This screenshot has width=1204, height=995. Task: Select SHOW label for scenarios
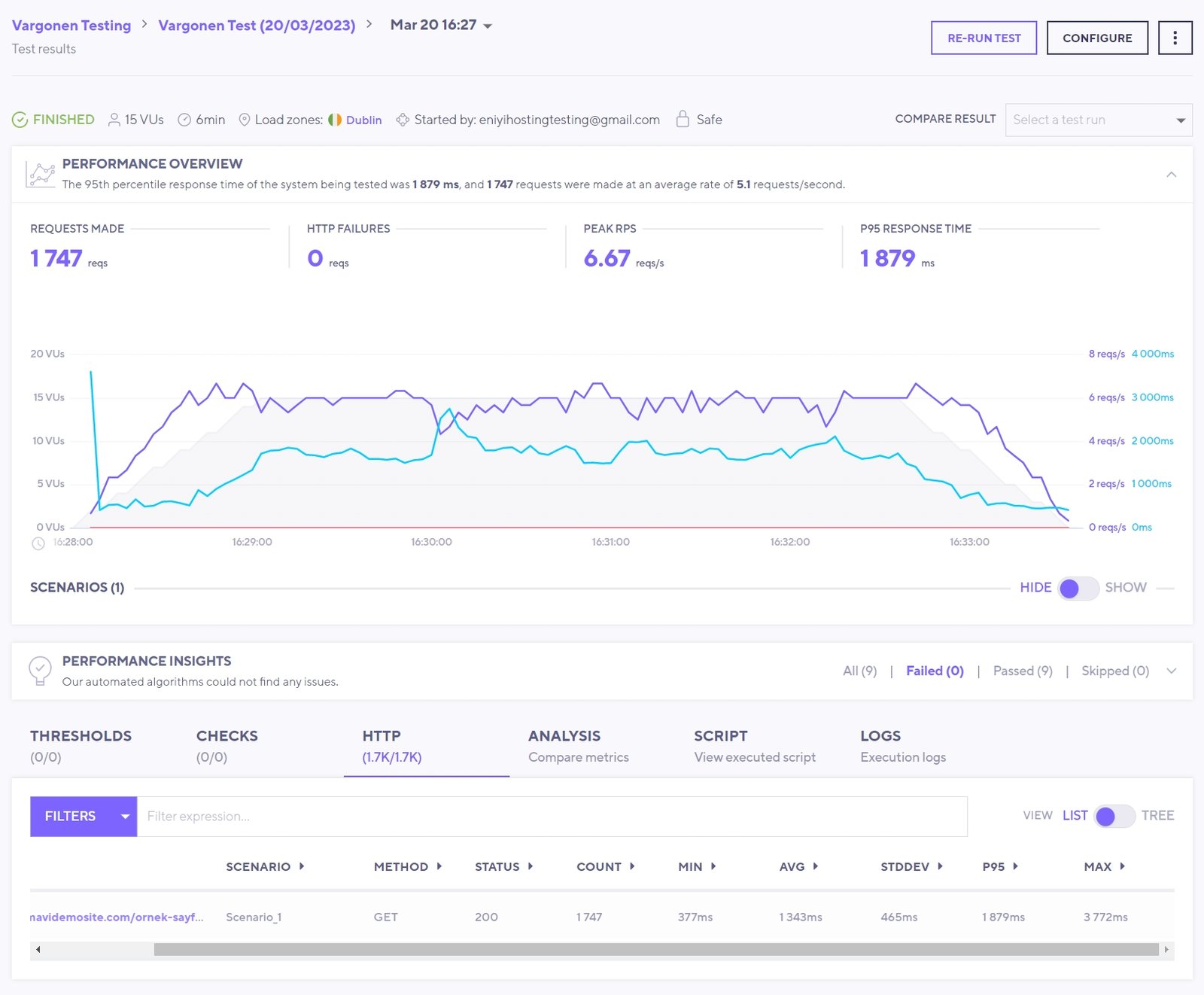click(1126, 587)
